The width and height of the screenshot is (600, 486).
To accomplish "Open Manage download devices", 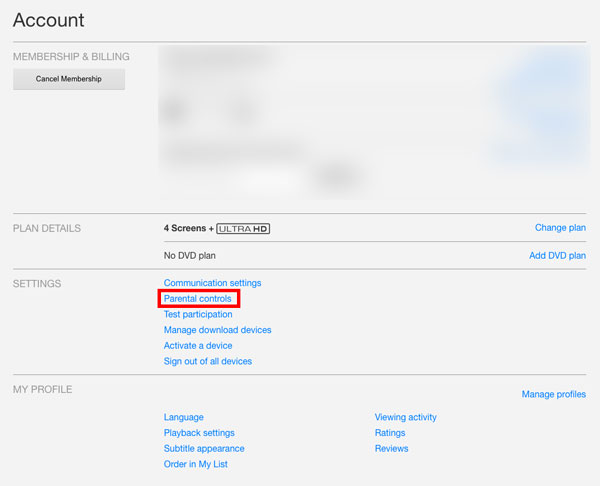I will 217,330.
